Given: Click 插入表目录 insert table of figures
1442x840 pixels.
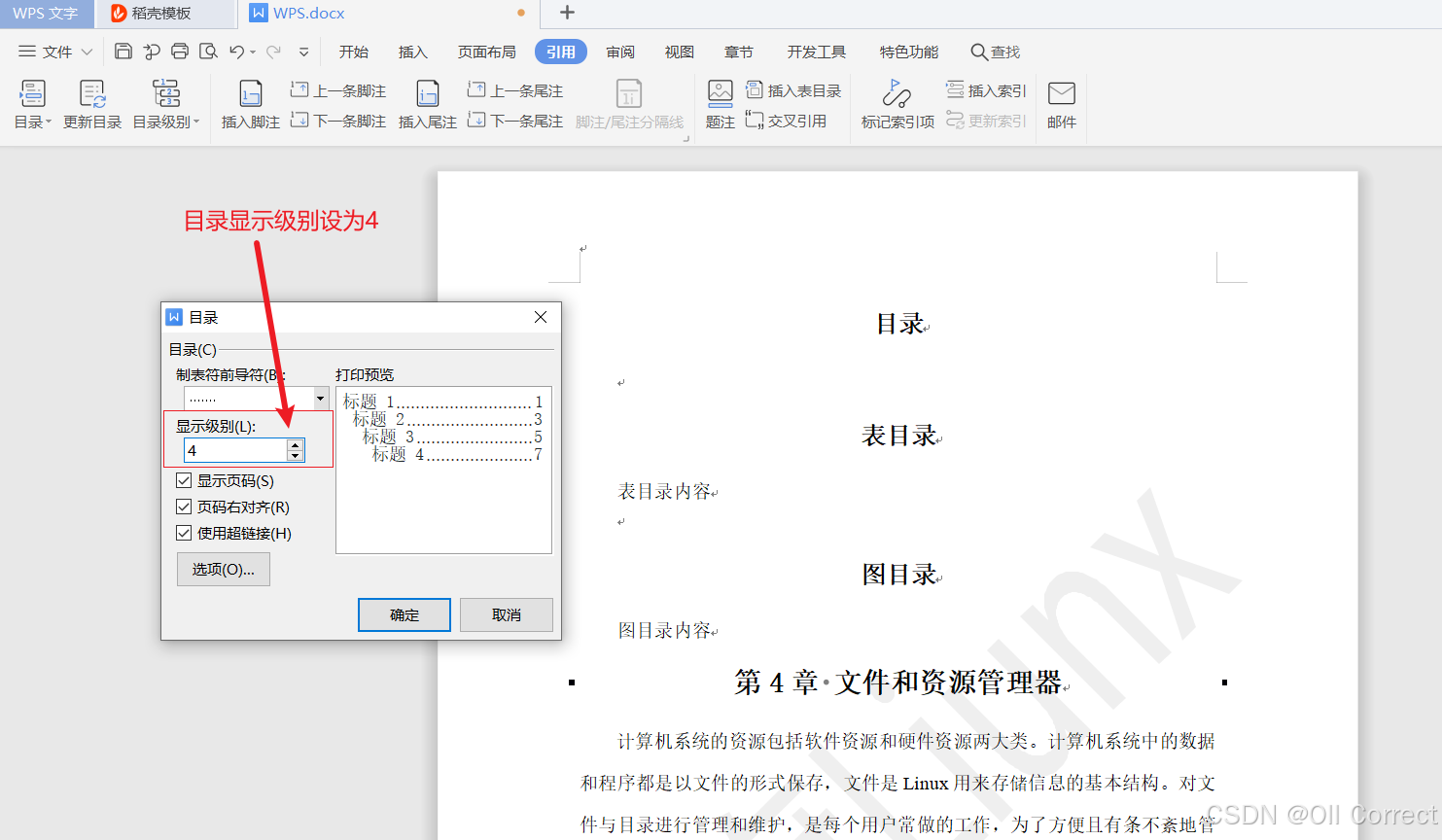Looking at the screenshot, I should [x=793, y=90].
